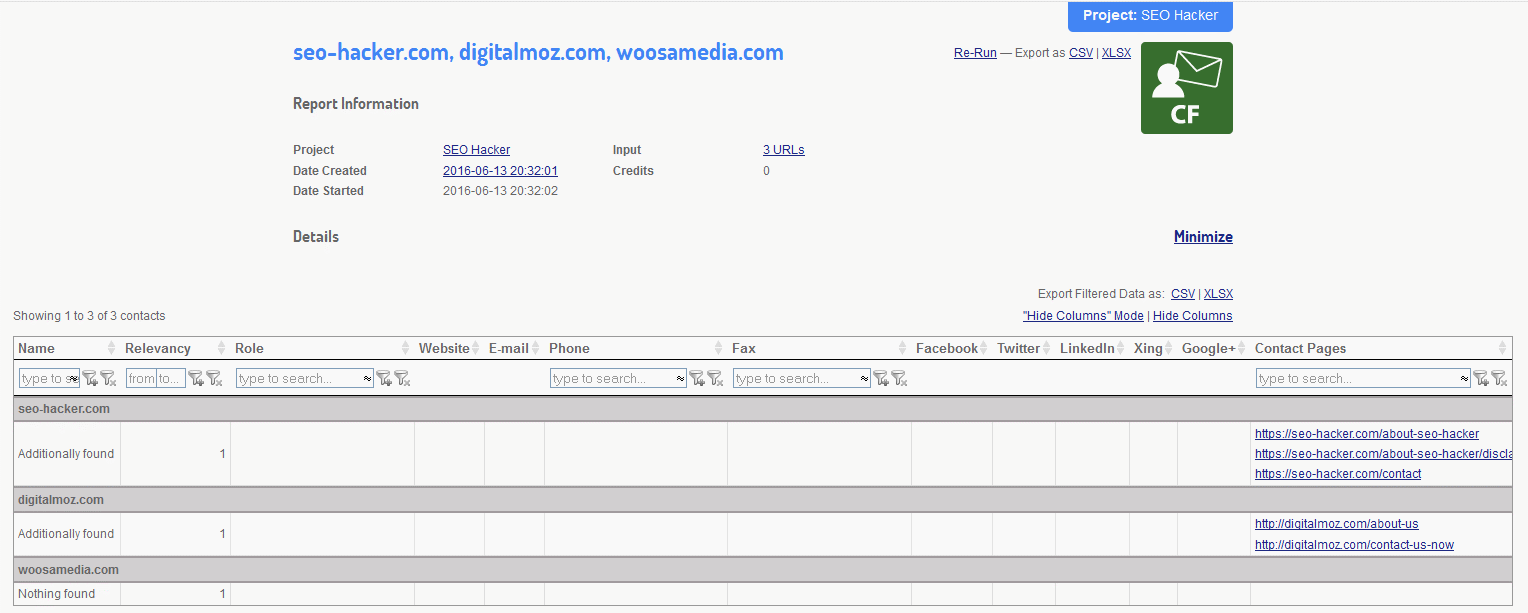Click the Re-Run link
Viewport: 1528px width, 613px height.
[974, 53]
